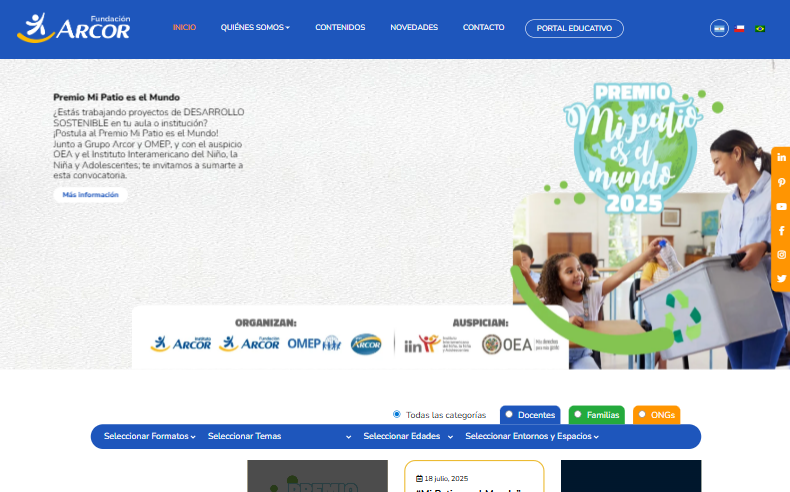Open the Contacto menu item
Screen dimensions: 790x492
coord(484,27)
